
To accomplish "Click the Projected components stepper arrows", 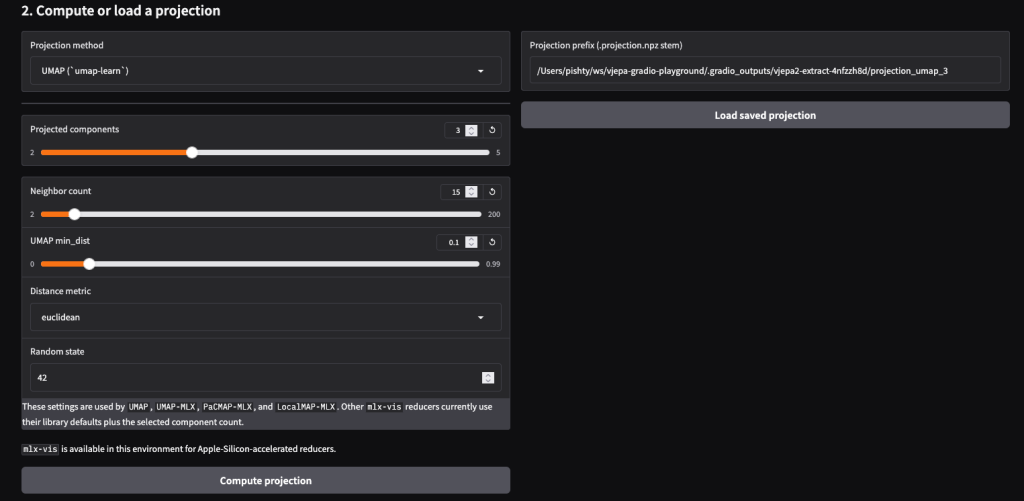I will (472, 130).
